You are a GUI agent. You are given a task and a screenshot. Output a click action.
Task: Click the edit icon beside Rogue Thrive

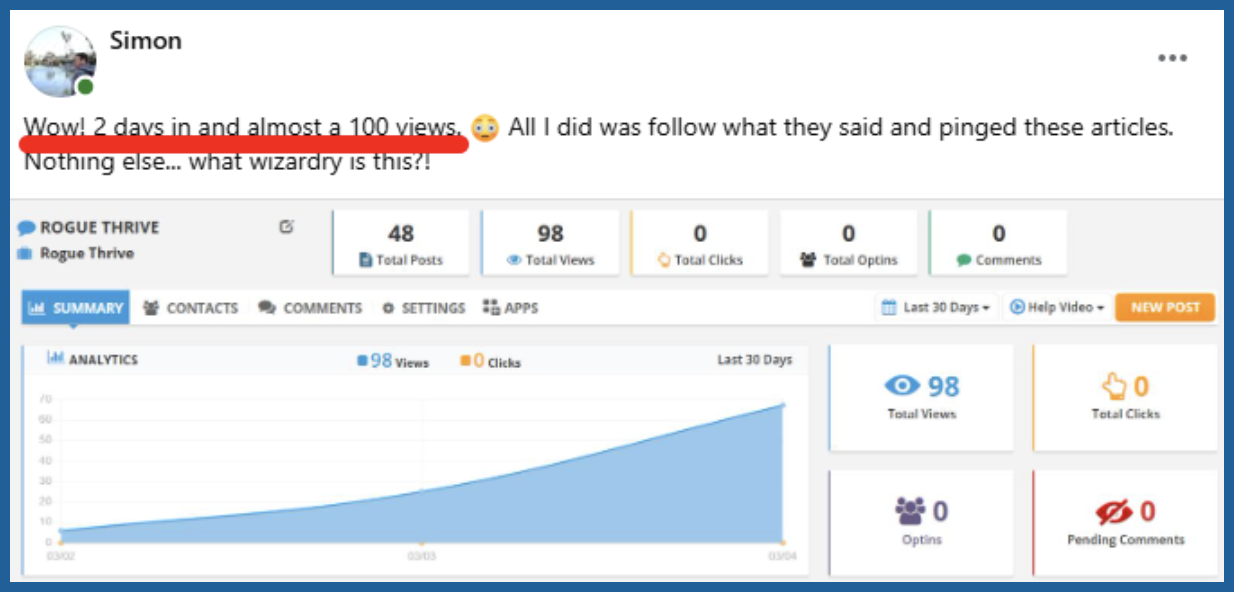286,228
